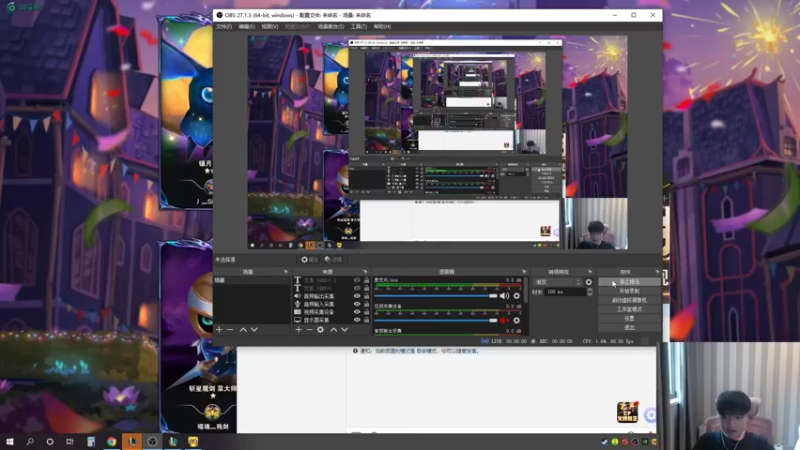This screenshot has height=450, width=800.
Task: Open Google Chrome from the taskbar
Action: point(111,441)
